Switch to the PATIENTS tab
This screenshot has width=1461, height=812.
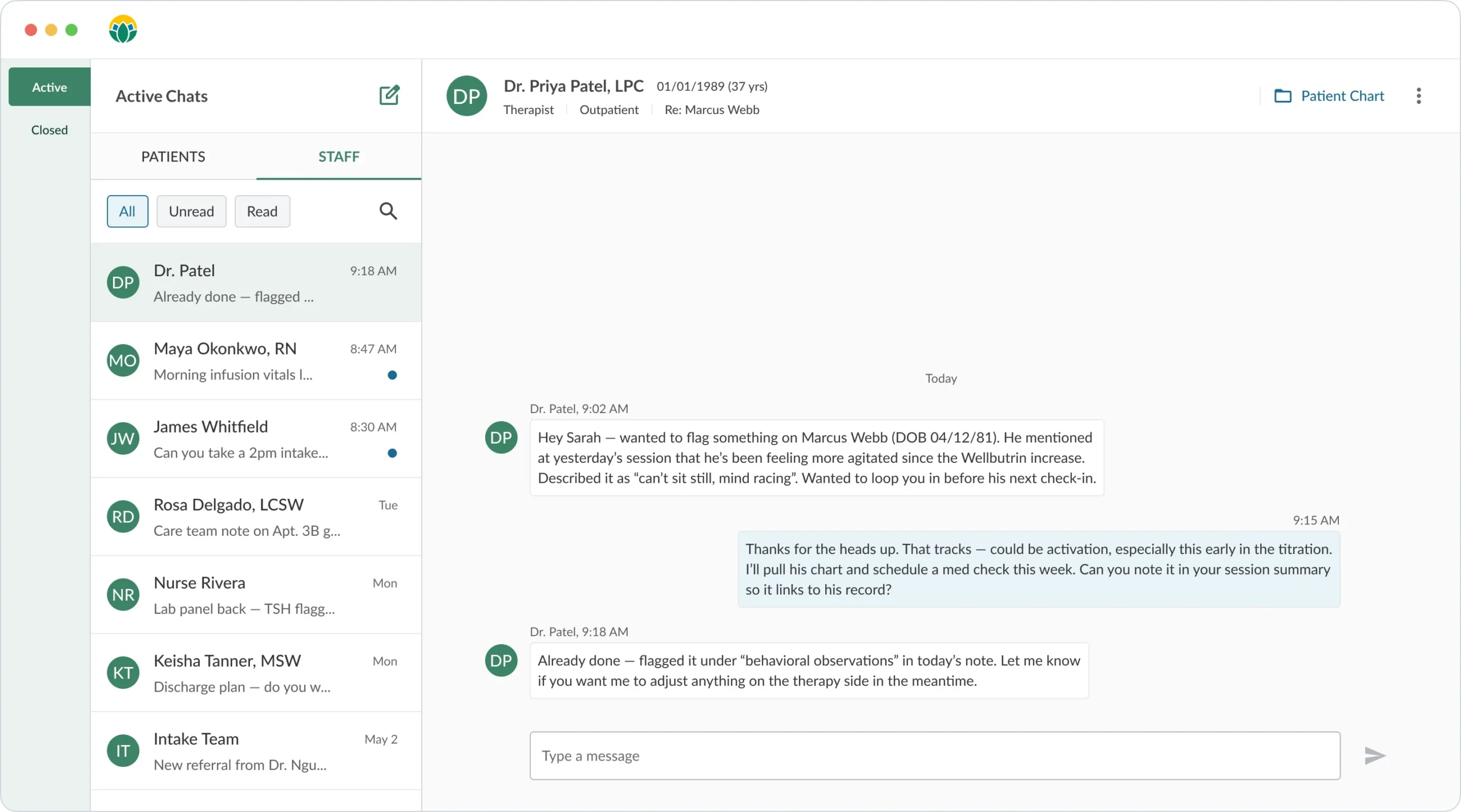[173, 156]
